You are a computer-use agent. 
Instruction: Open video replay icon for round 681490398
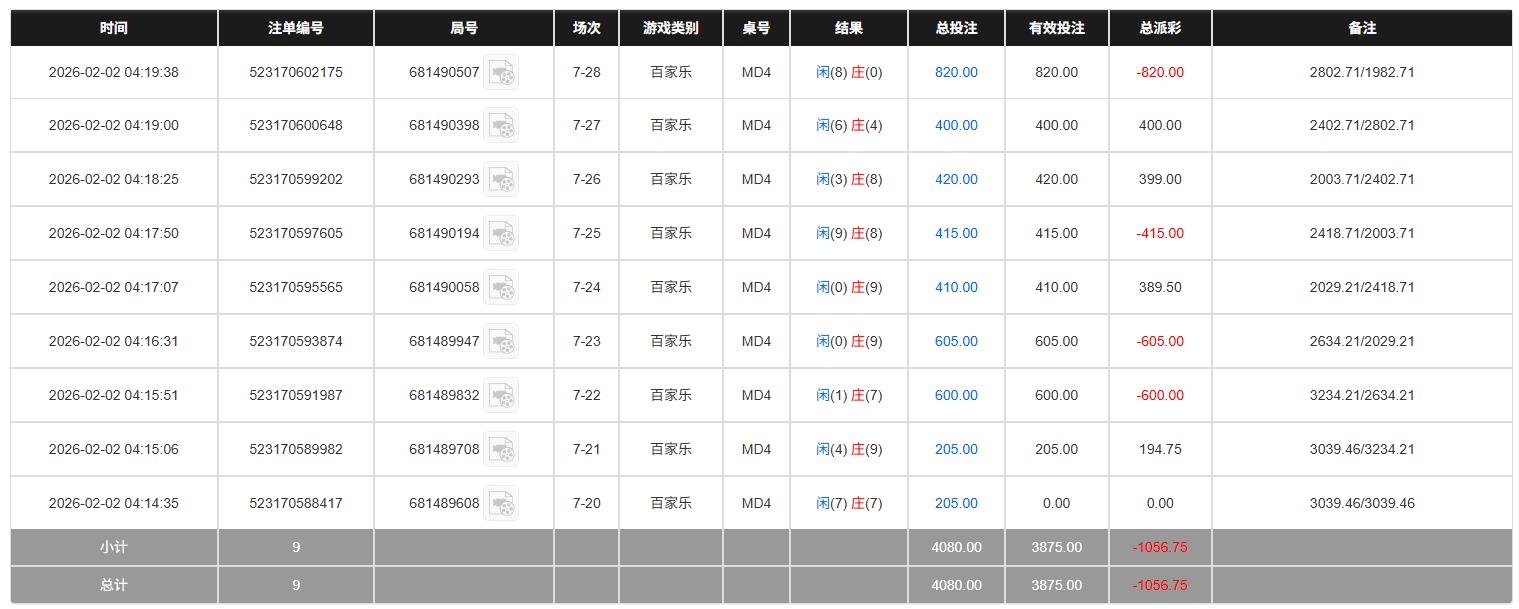click(x=501, y=126)
